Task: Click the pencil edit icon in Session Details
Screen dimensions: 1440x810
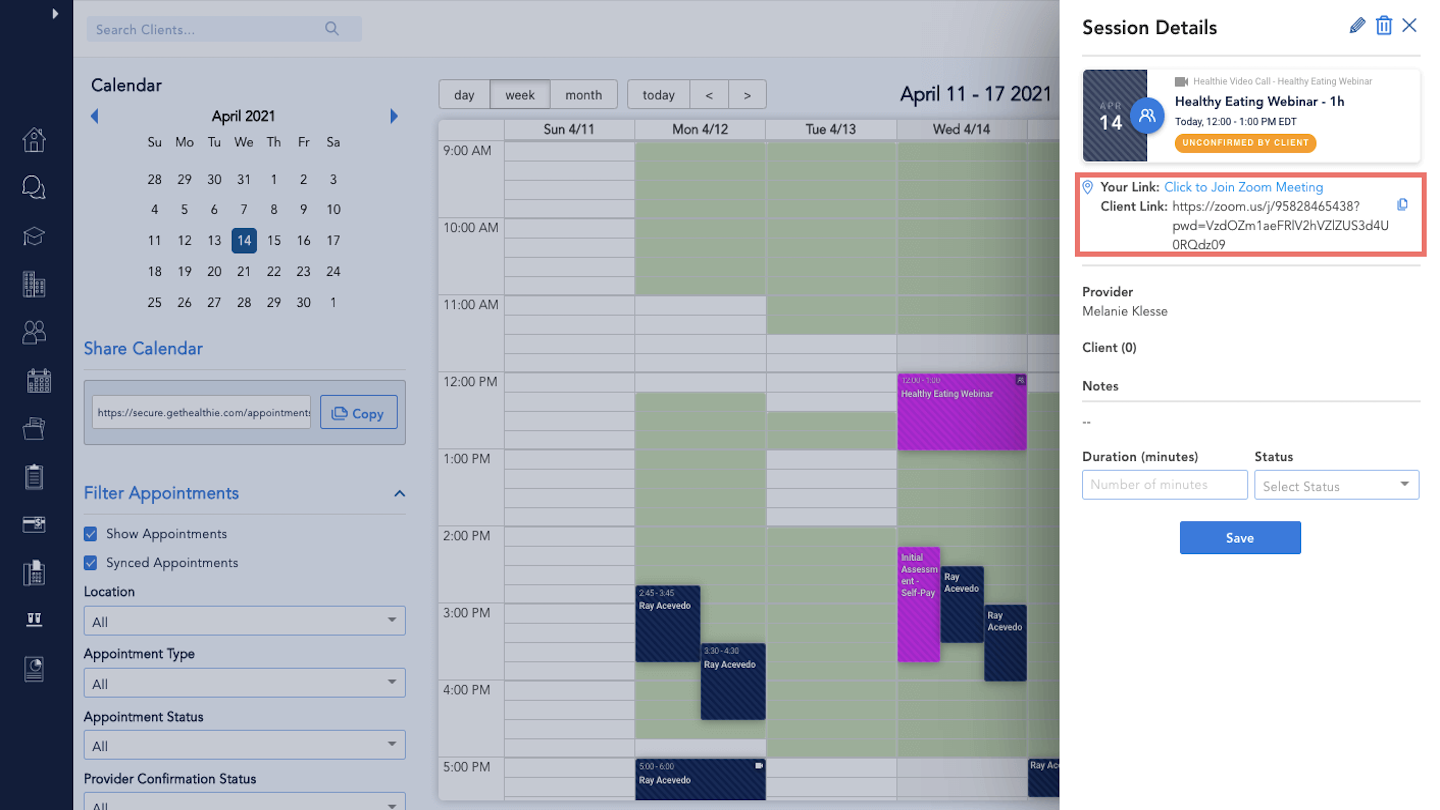Action: click(1357, 26)
